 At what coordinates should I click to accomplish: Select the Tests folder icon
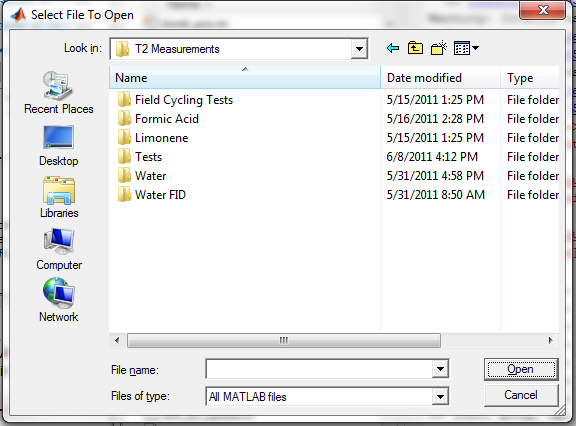click(x=124, y=157)
